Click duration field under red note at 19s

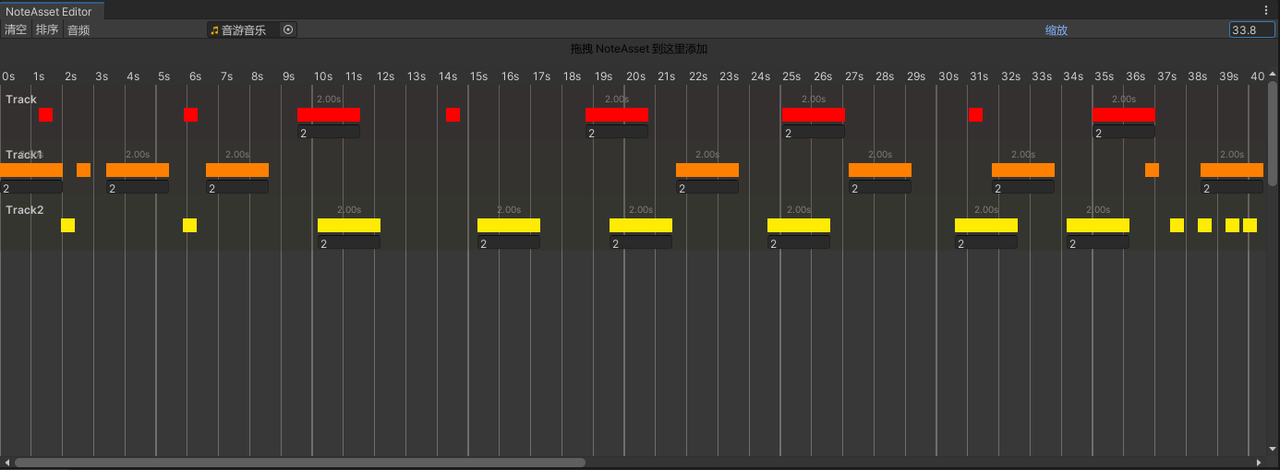pyautogui.click(x=616, y=132)
